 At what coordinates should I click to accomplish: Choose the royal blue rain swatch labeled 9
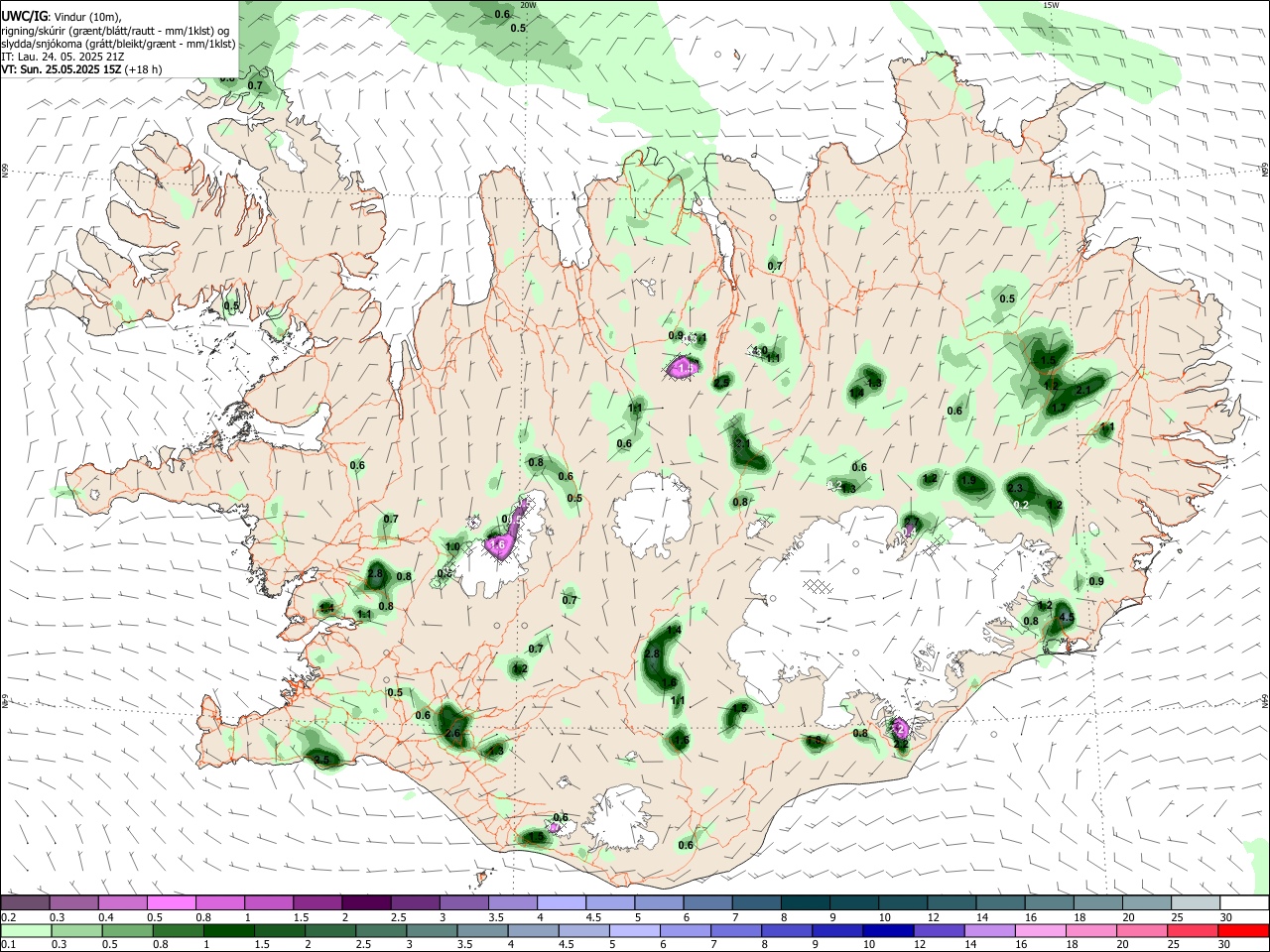click(838, 930)
